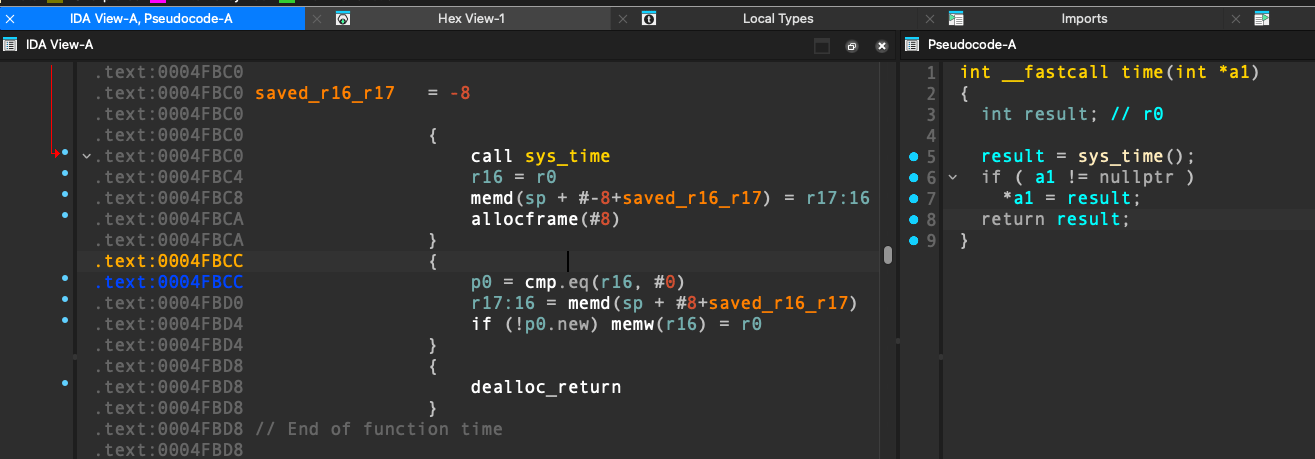Image resolution: width=1315 pixels, height=459 pixels.
Task: Click the 'End of function time' comment
Action: [379, 429]
